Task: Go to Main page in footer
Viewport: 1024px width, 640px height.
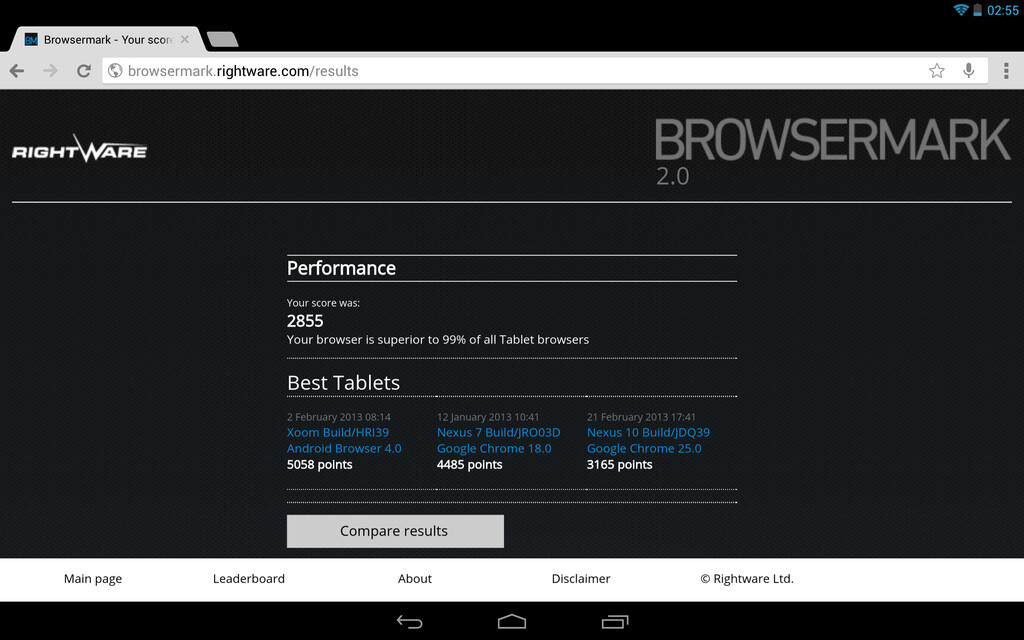Action: point(93,579)
